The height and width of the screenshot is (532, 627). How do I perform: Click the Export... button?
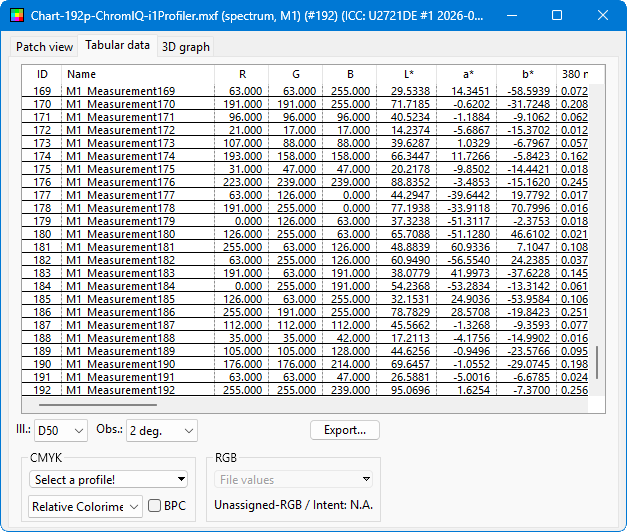(345, 430)
